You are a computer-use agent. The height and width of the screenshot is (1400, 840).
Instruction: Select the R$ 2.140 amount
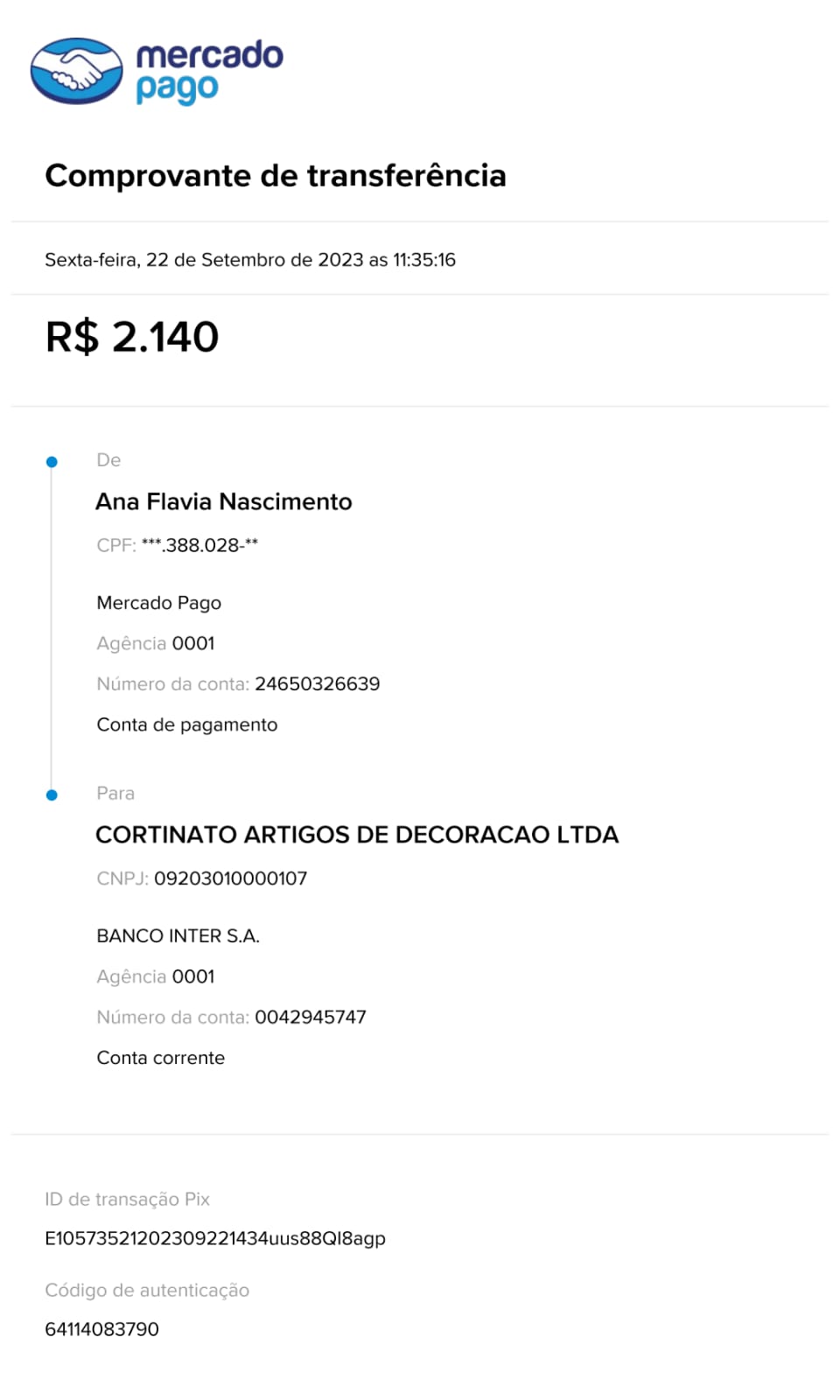pyautogui.click(x=132, y=337)
